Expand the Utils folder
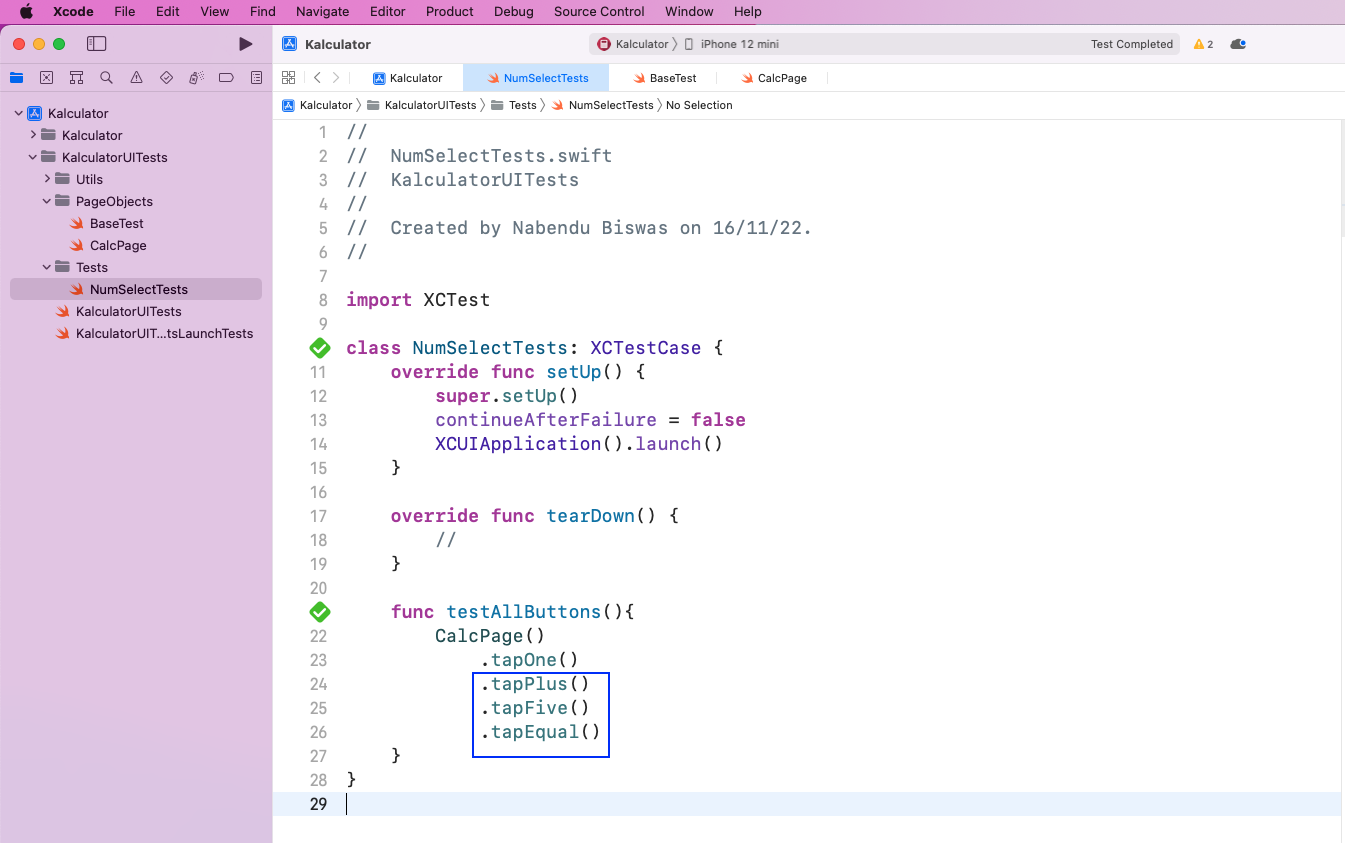 (47, 179)
